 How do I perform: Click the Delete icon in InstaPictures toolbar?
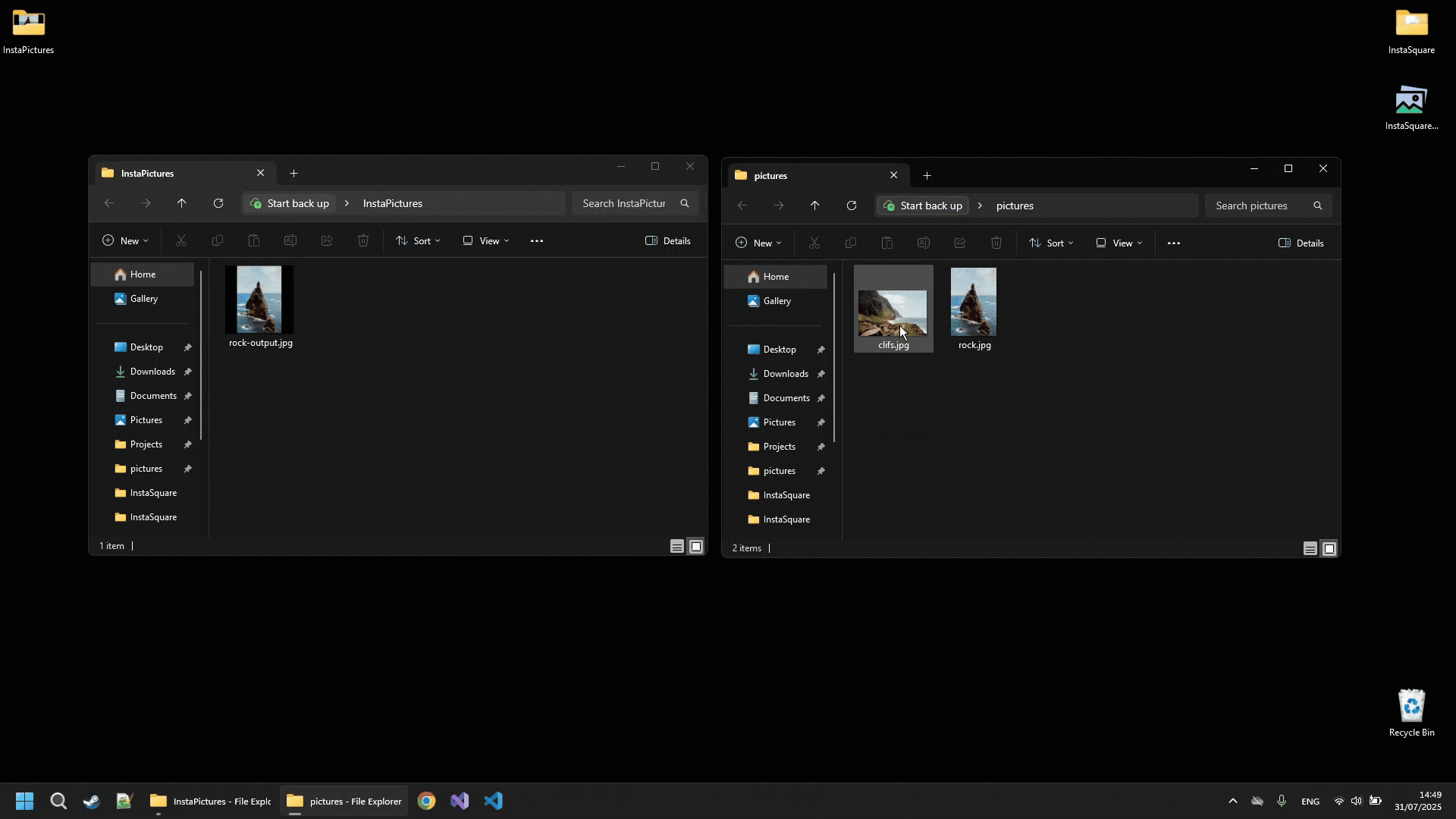tap(363, 240)
